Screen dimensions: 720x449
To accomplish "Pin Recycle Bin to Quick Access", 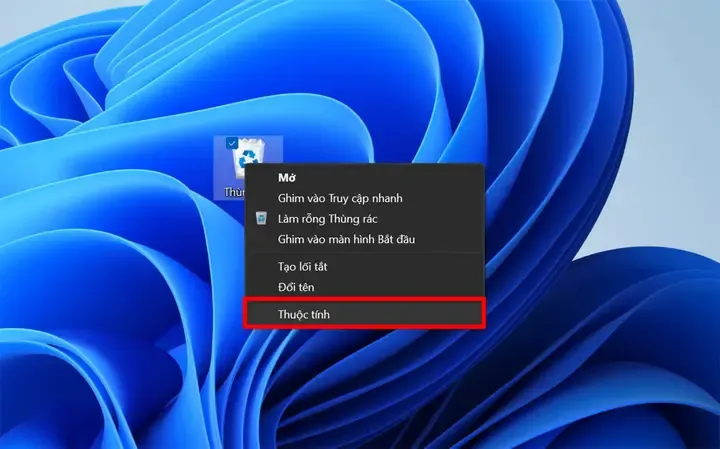I will [340, 198].
